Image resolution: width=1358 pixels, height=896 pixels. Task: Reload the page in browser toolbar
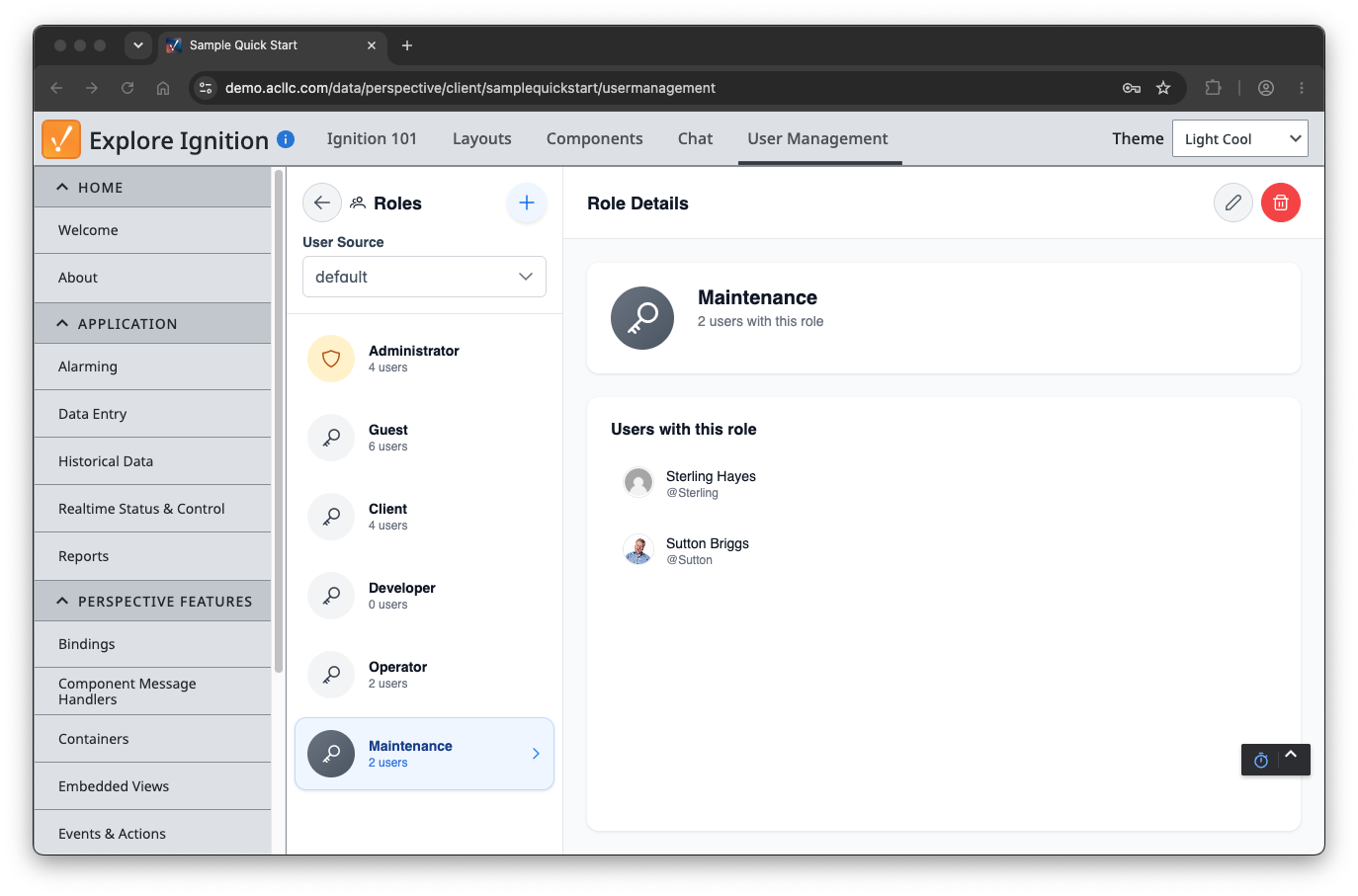[127, 88]
